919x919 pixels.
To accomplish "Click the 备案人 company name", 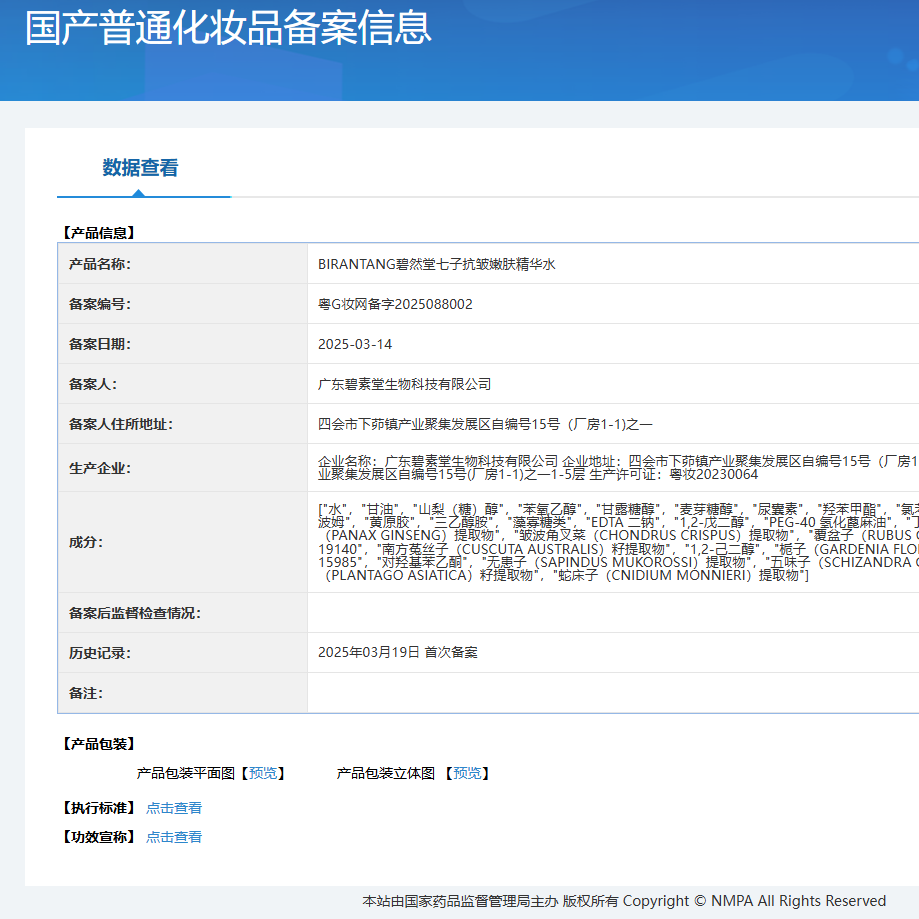I will tap(407, 383).
